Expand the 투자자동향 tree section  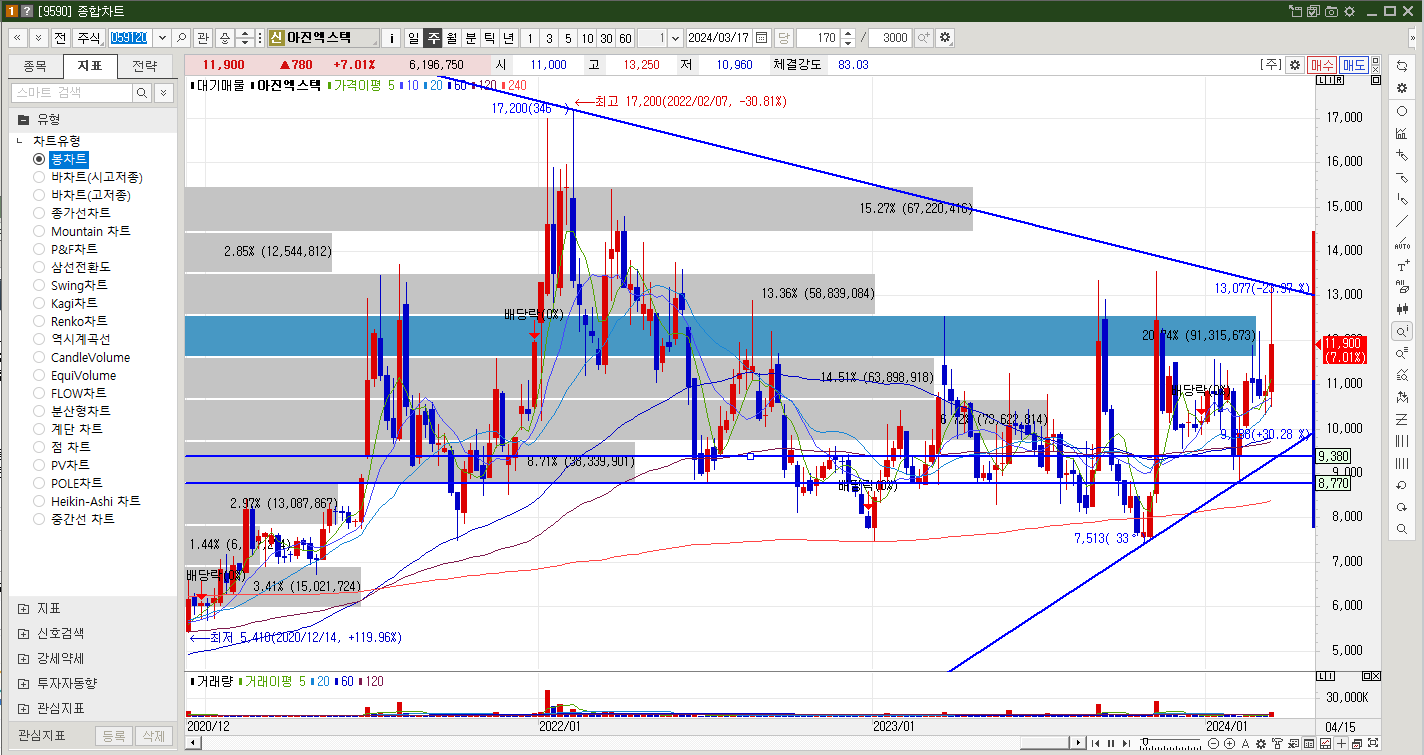23,683
